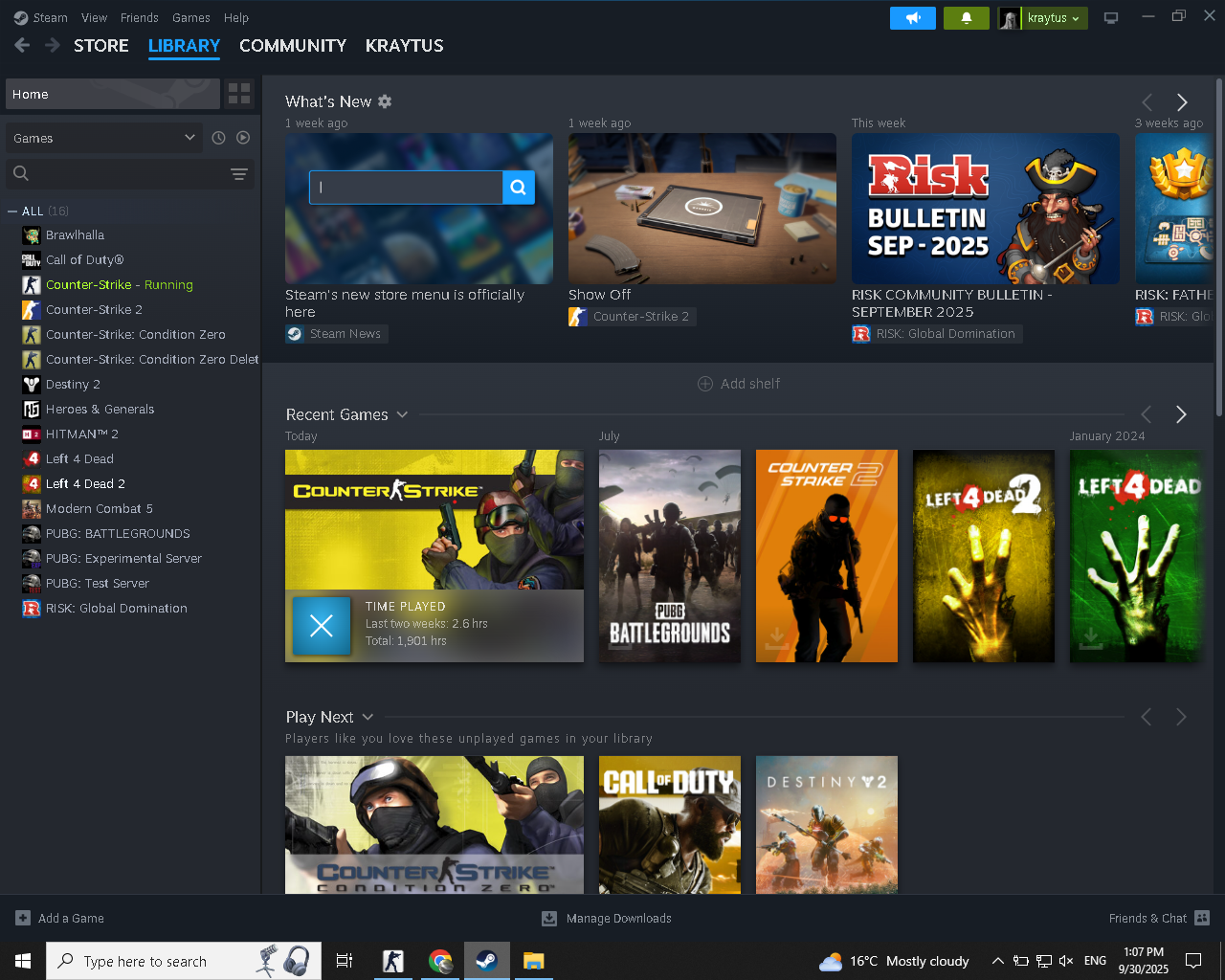Click the What's New settings gear
The height and width of the screenshot is (980, 1225).
[x=385, y=101]
